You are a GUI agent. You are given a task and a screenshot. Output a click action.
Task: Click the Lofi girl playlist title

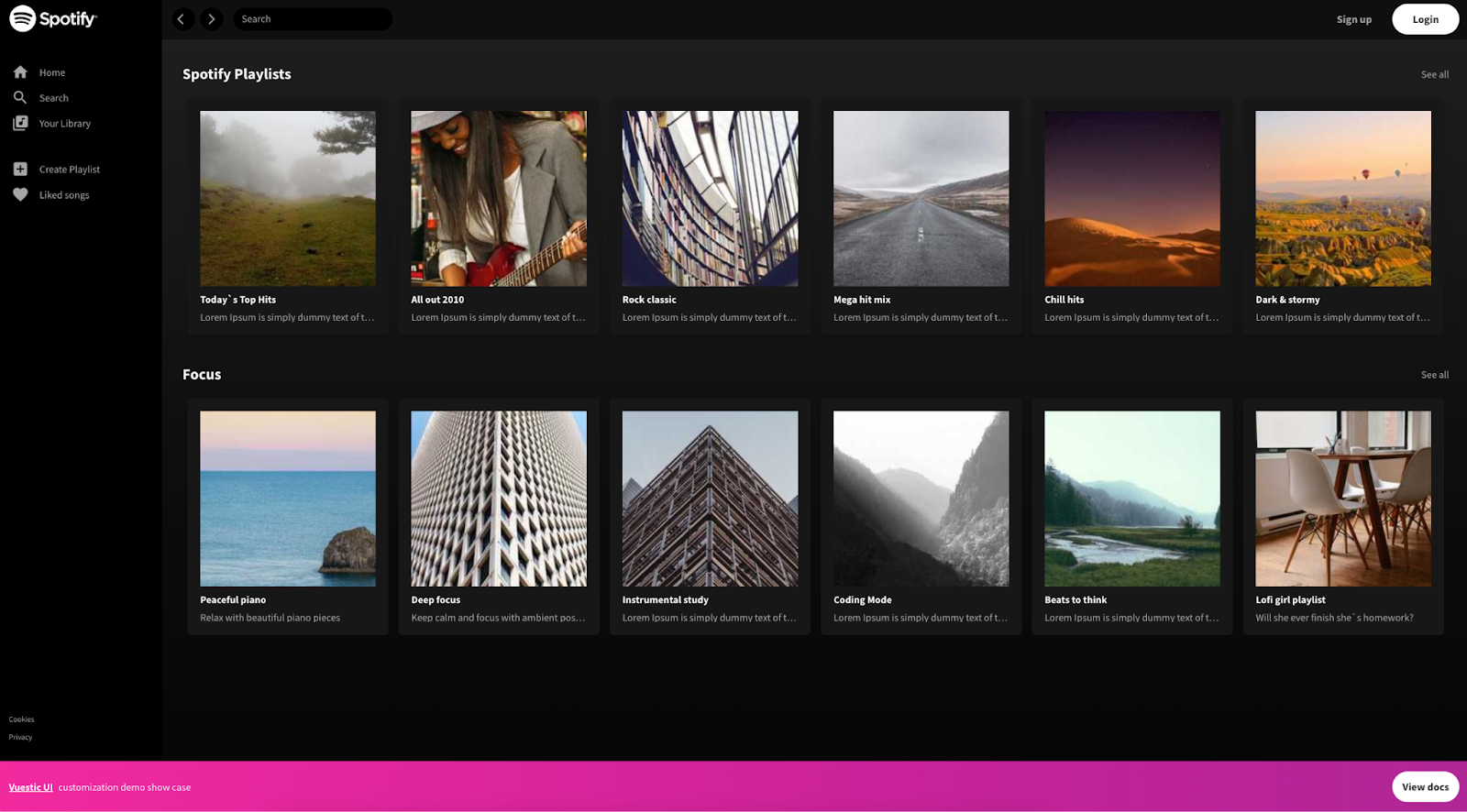tap(1290, 600)
